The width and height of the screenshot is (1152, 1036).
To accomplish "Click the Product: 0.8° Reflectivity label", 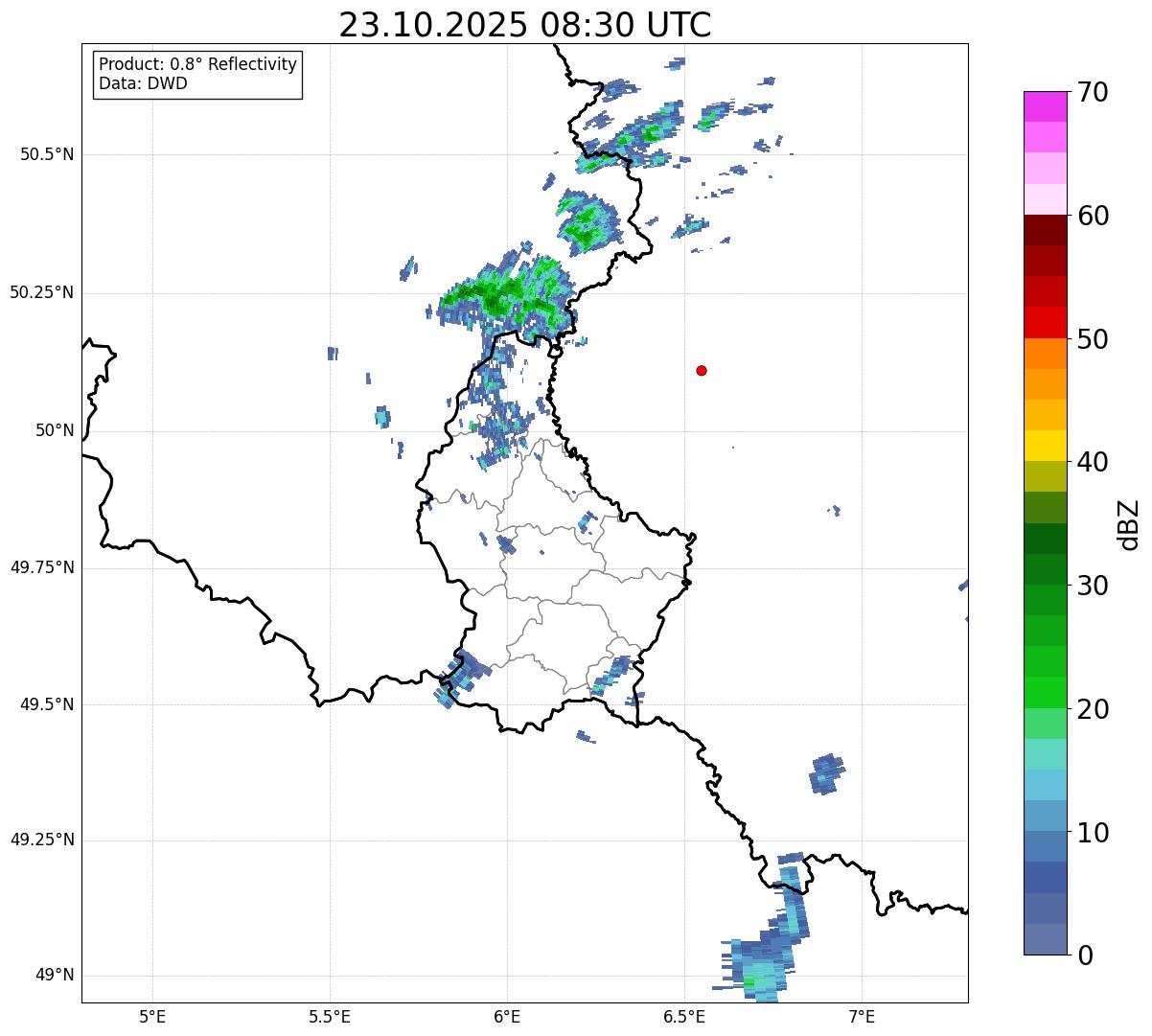I will pyautogui.click(x=198, y=64).
